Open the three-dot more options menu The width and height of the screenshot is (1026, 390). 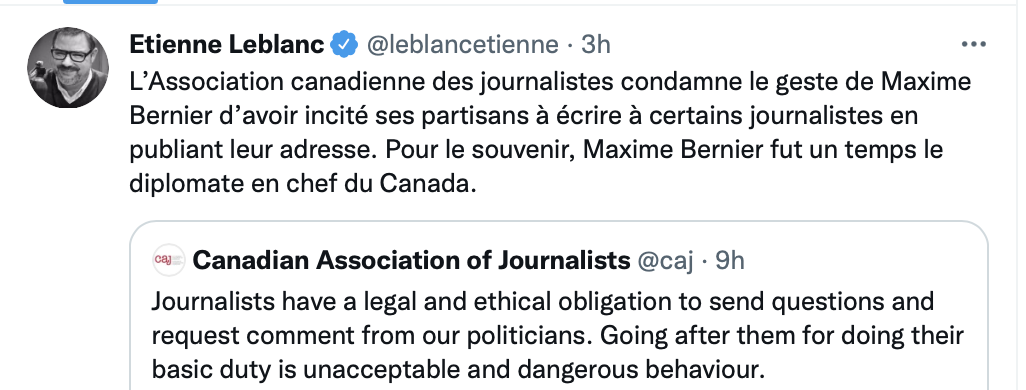tap(974, 44)
